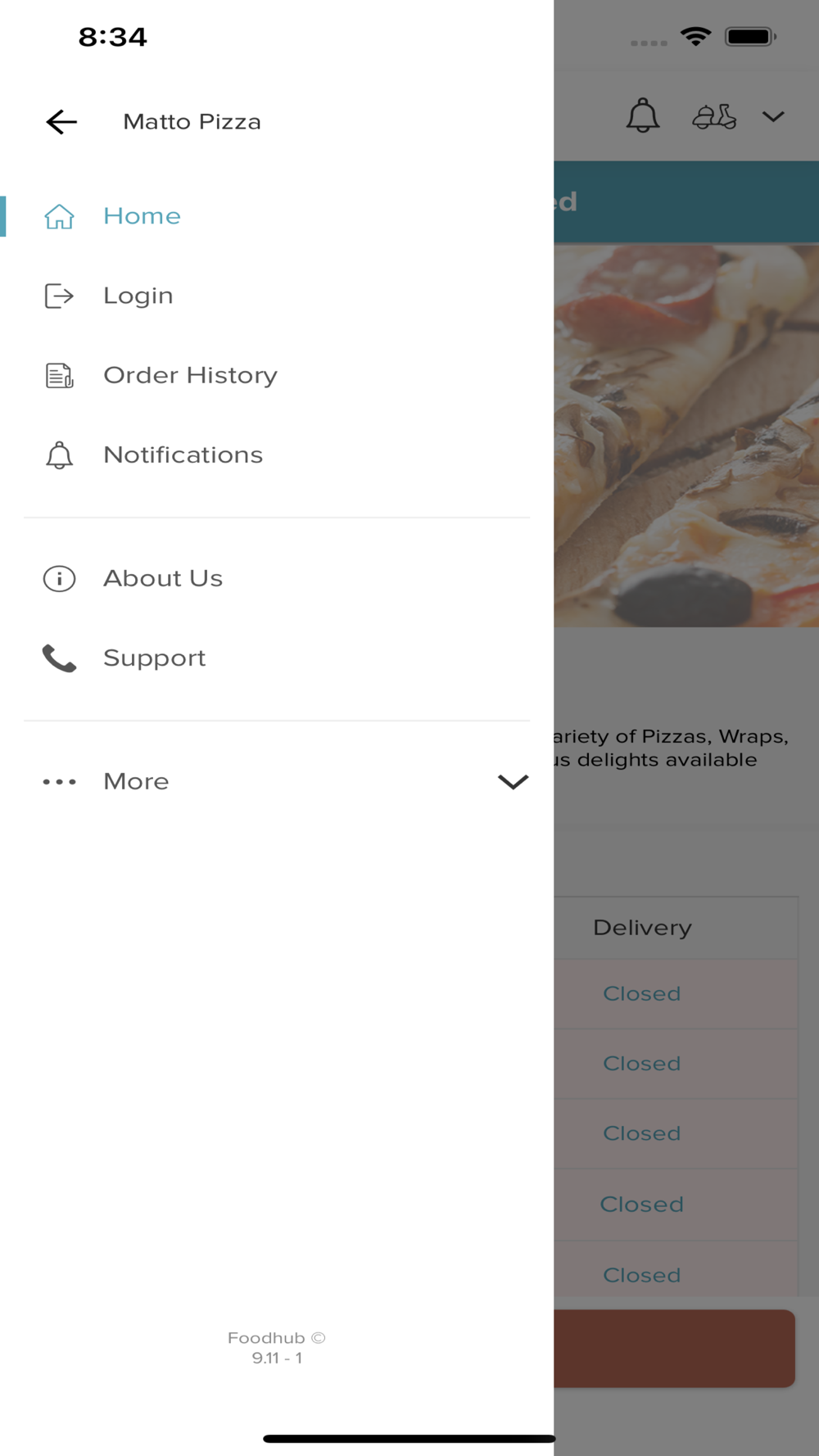The height and width of the screenshot is (1456, 819).
Task: Tap the bell icon in top header
Action: pos(643,115)
